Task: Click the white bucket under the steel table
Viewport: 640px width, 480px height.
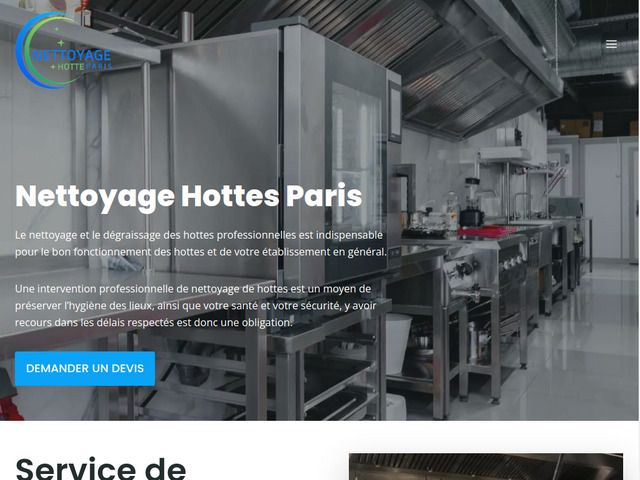Action: coord(398,344)
